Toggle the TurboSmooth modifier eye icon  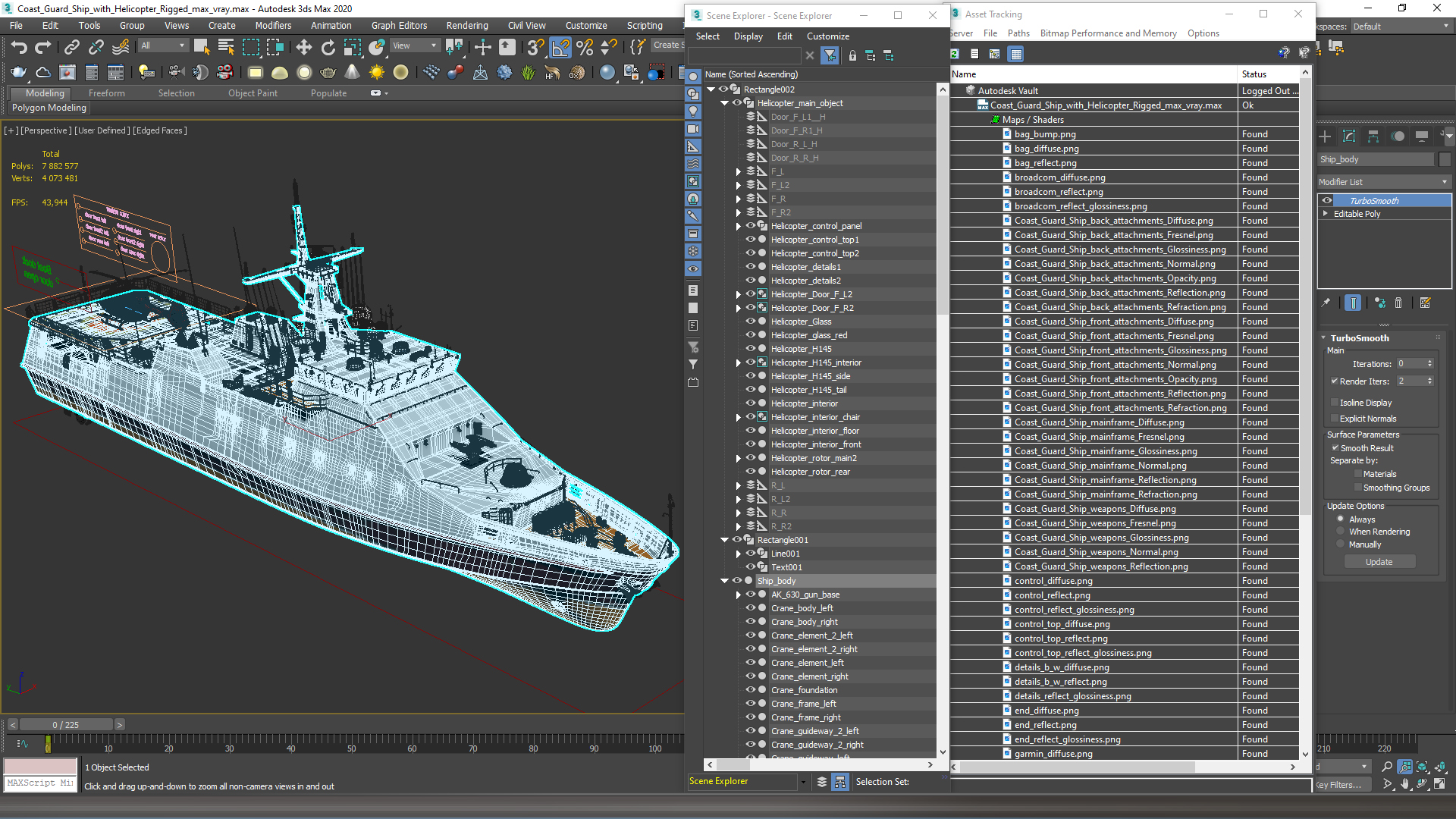point(1327,201)
